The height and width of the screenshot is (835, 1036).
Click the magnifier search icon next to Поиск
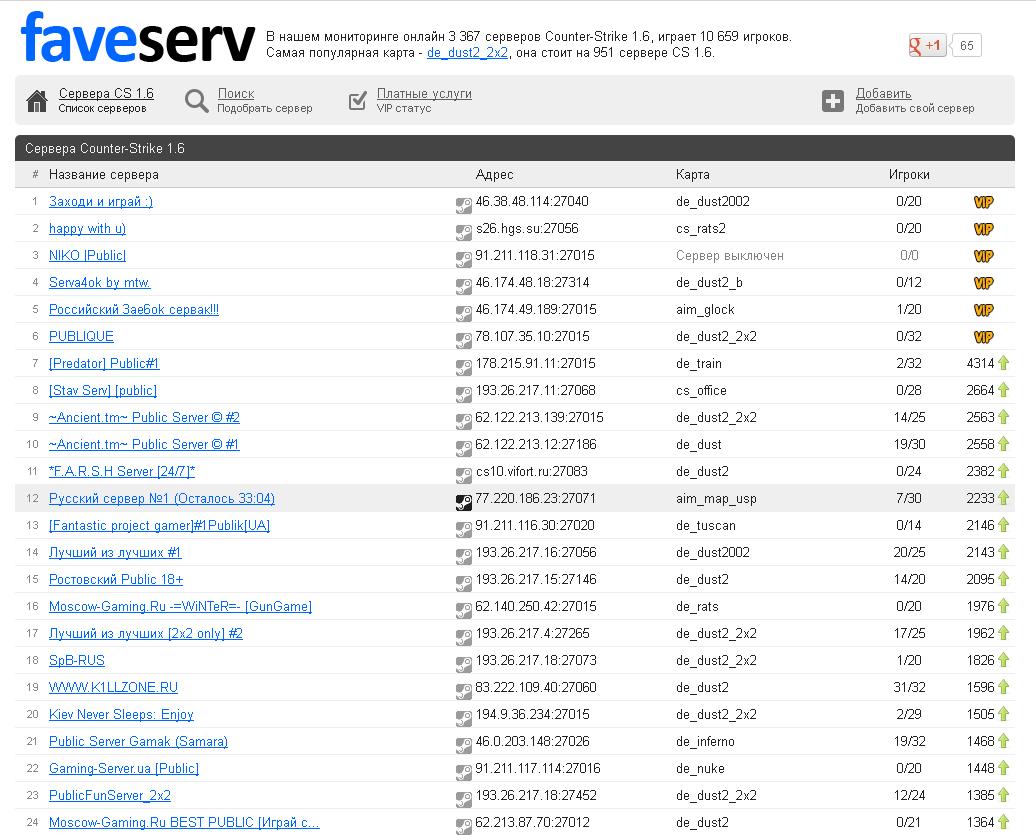(197, 101)
